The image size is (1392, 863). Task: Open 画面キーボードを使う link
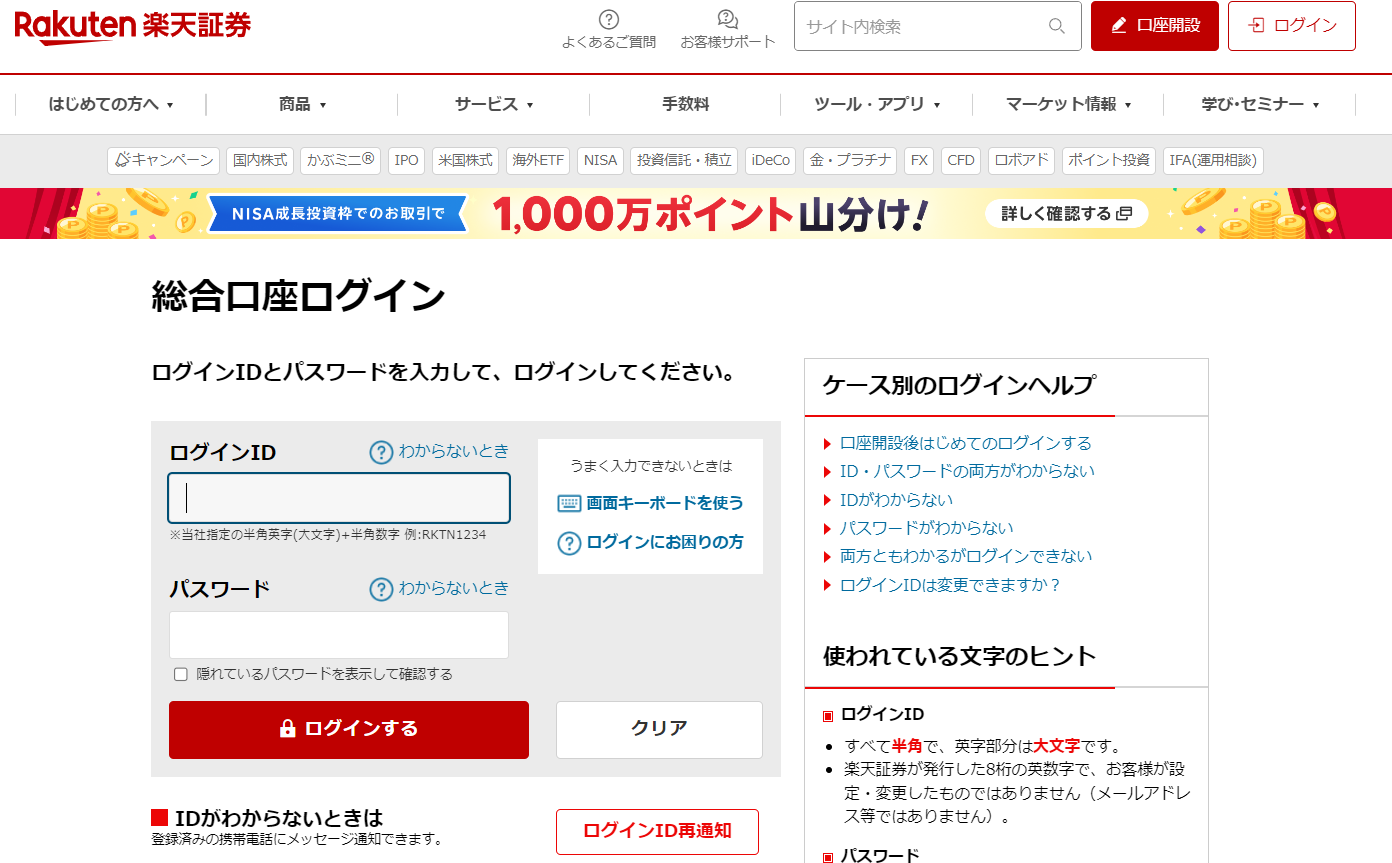tap(651, 503)
